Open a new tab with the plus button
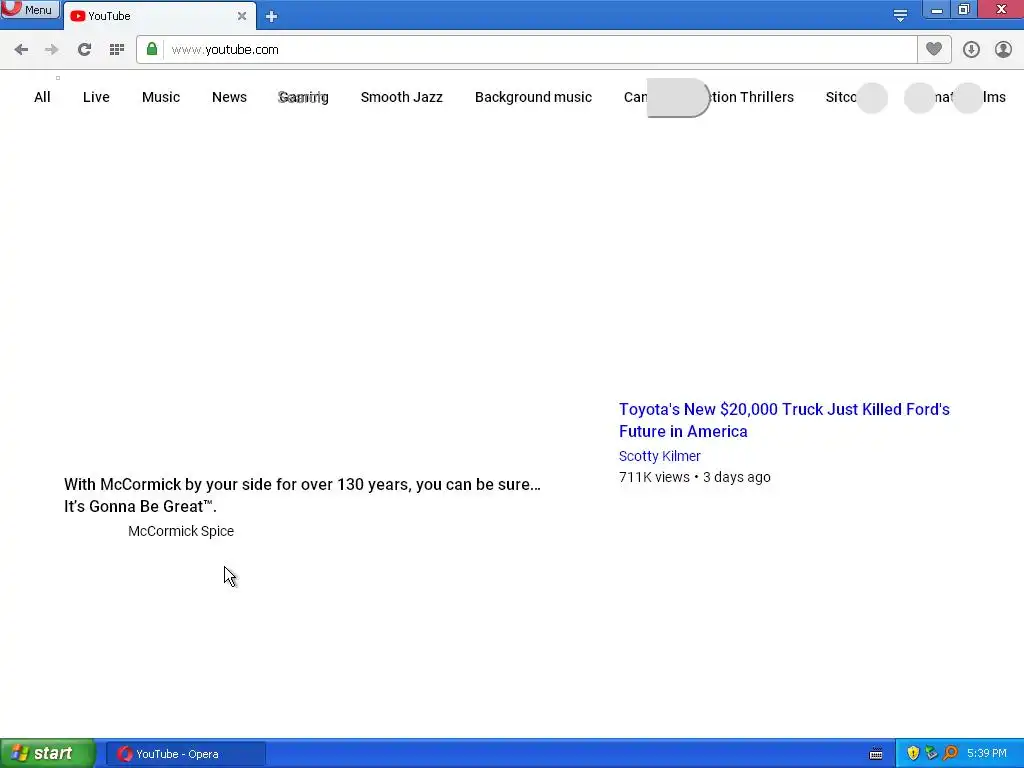1024x768 pixels. [272, 17]
